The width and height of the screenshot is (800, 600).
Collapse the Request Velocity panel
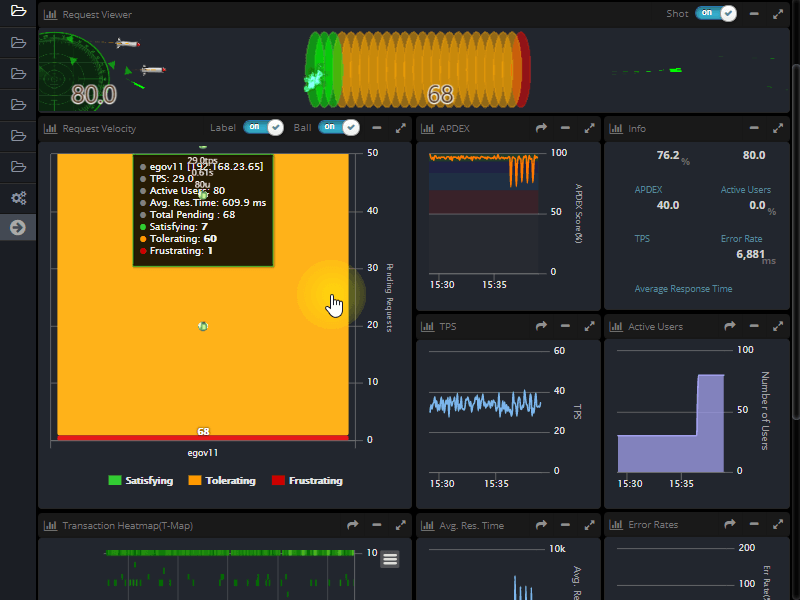tap(377, 128)
